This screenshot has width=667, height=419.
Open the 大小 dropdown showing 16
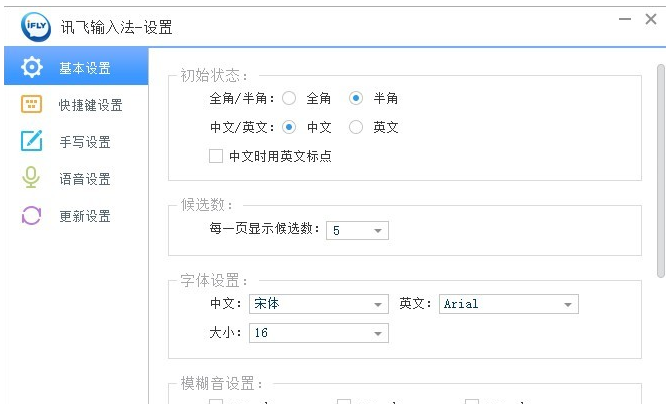(319, 333)
